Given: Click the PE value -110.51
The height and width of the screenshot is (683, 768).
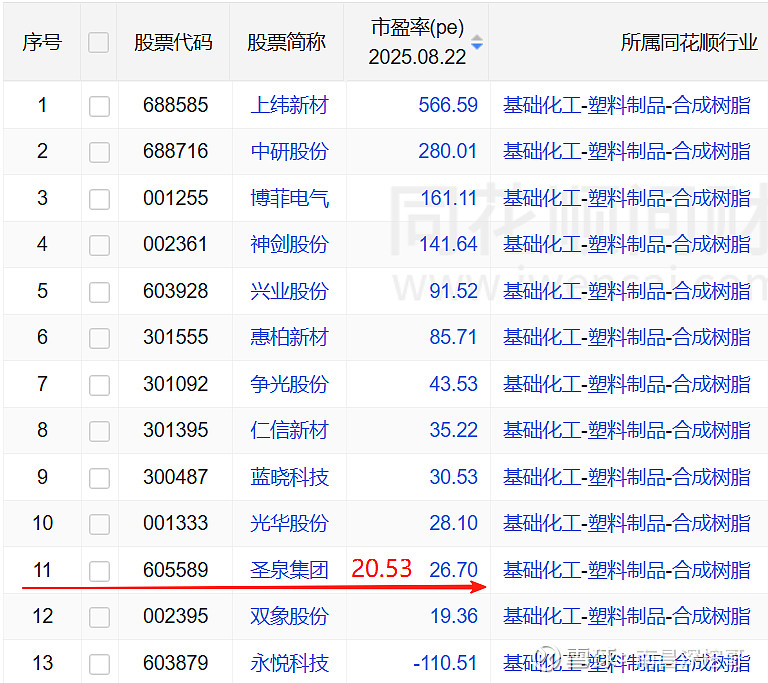Looking at the screenshot, I should 445,663.
